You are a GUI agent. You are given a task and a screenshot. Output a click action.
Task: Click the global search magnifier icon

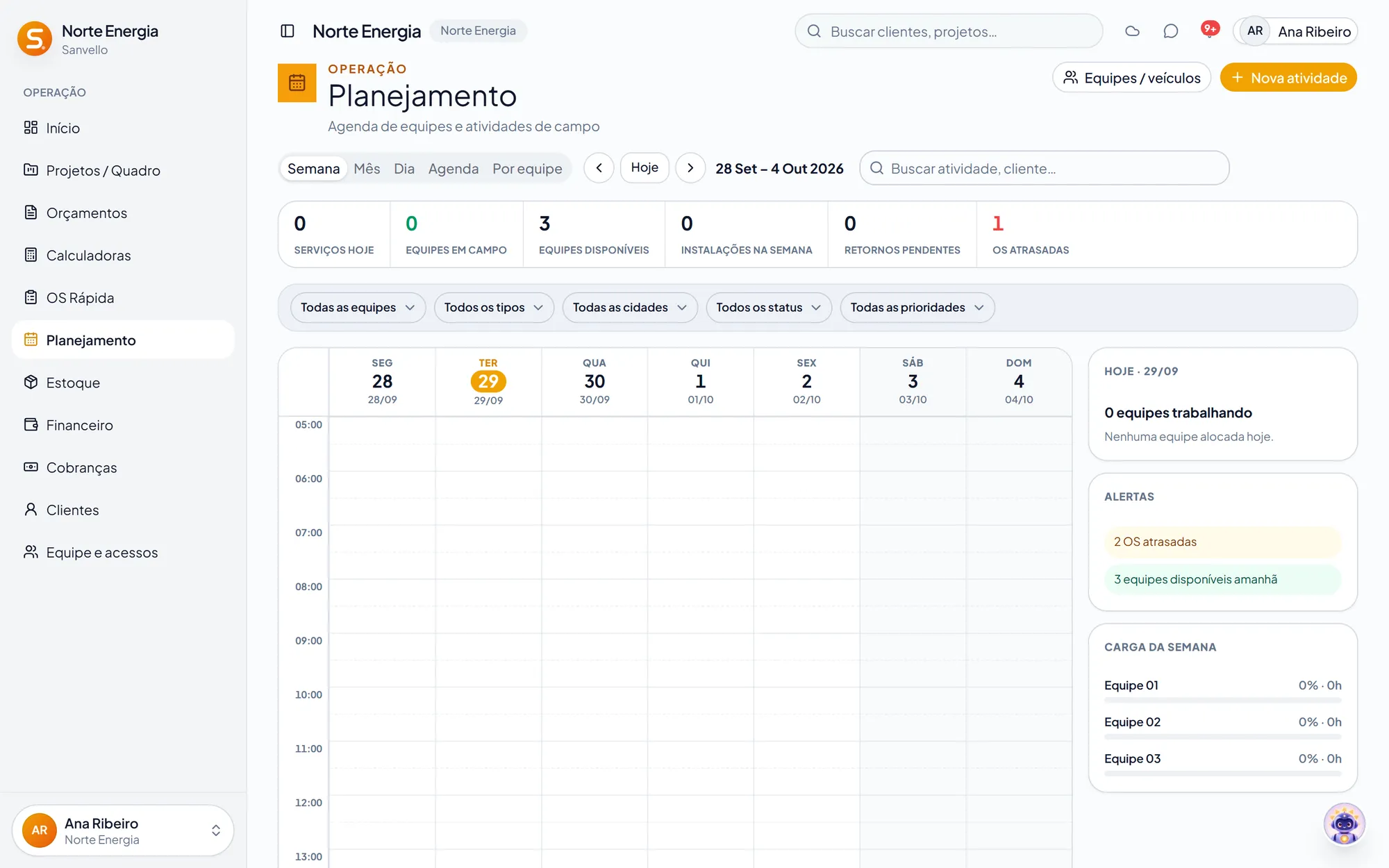814,31
